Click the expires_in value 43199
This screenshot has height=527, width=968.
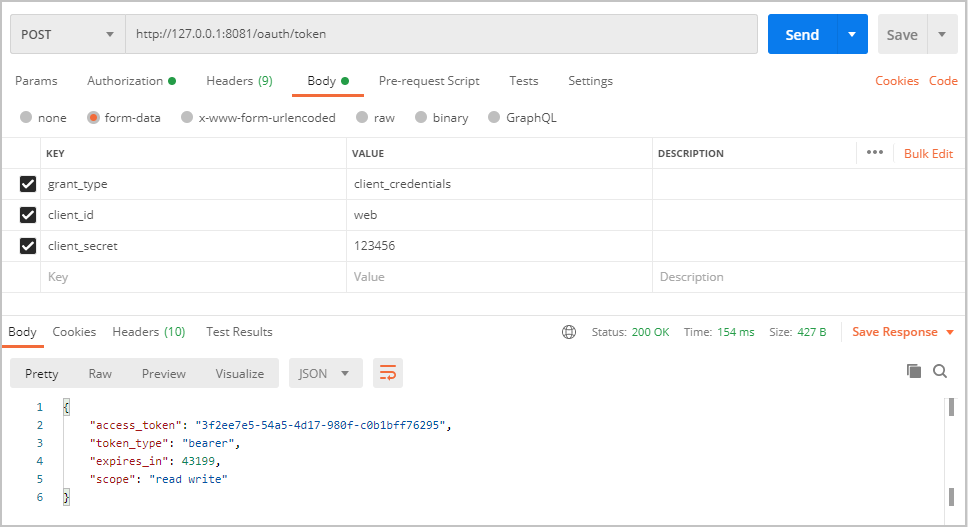coord(198,461)
